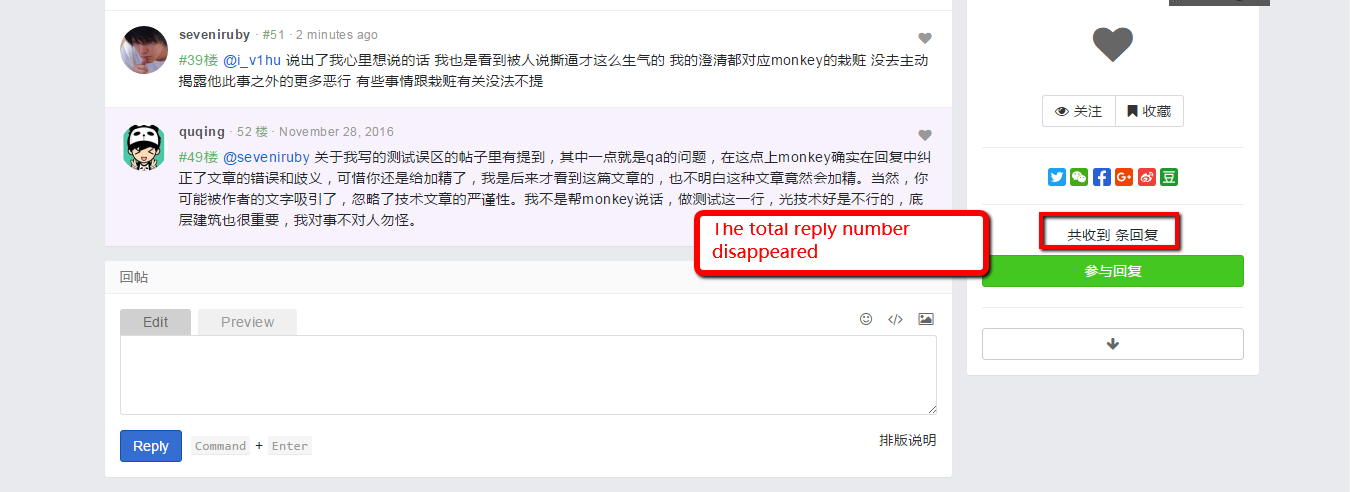The width and height of the screenshot is (1350, 492).
Task: Upload an image using the picture icon
Action: pyautogui.click(x=926, y=319)
